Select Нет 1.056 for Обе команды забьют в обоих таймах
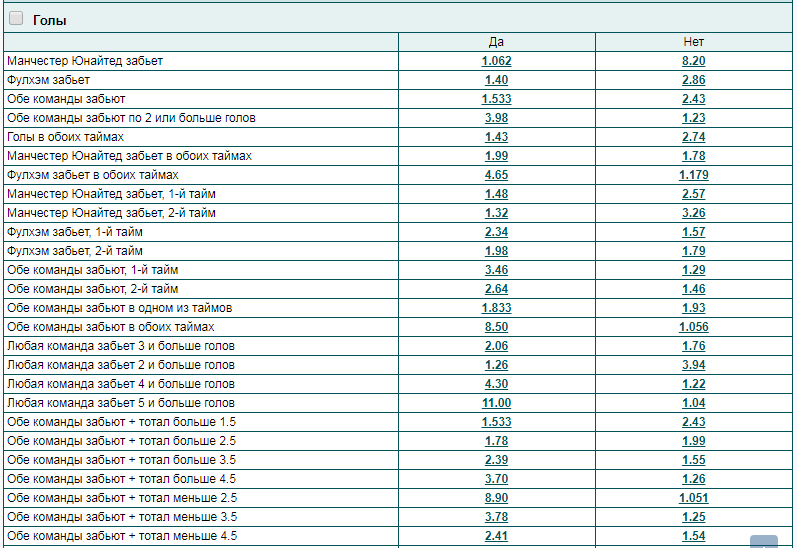797x548 pixels. [693, 327]
